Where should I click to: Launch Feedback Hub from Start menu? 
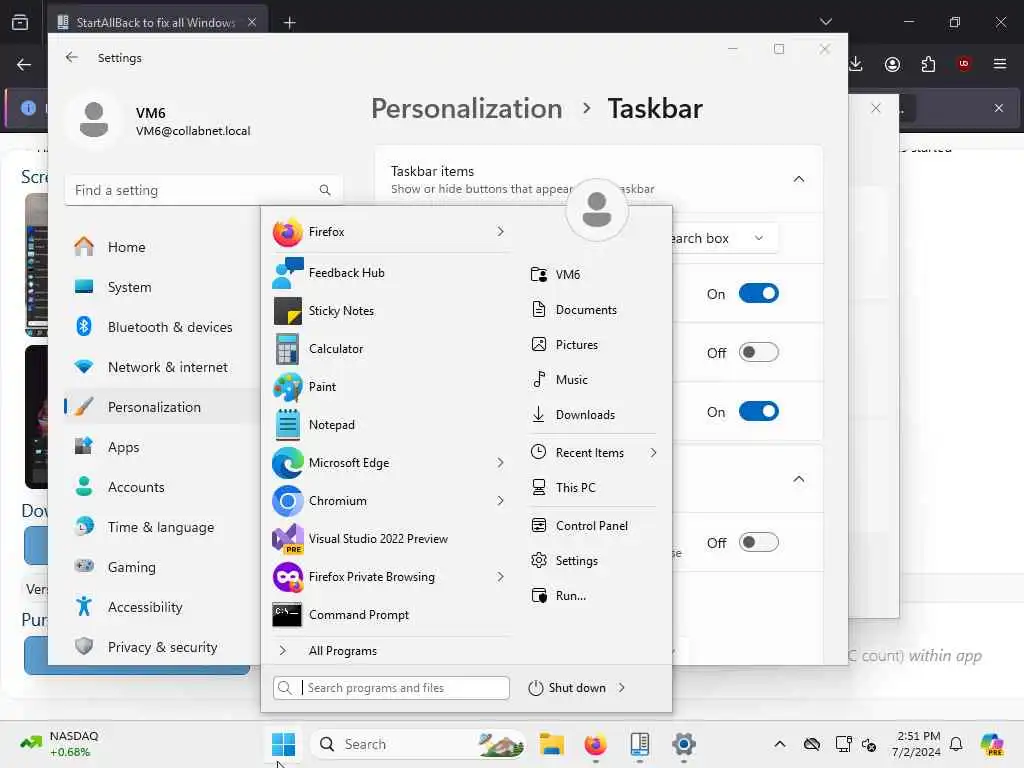[391, 273]
